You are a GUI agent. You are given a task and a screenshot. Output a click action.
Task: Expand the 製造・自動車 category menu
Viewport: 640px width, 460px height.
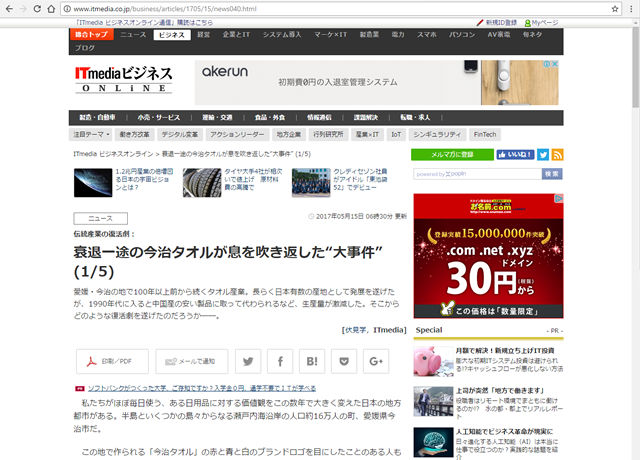(x=99, y=116)
